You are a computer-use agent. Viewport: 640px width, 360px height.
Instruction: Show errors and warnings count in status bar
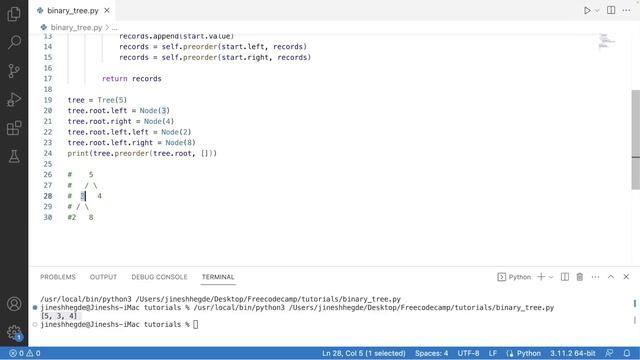(25, 353)
